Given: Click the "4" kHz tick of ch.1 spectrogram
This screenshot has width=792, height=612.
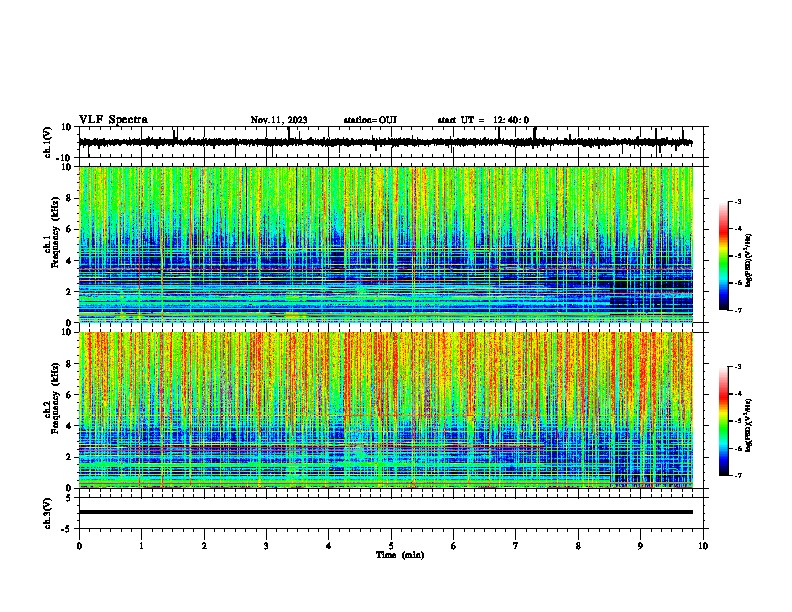Looking at the screenshot, I should pos(69,261).
